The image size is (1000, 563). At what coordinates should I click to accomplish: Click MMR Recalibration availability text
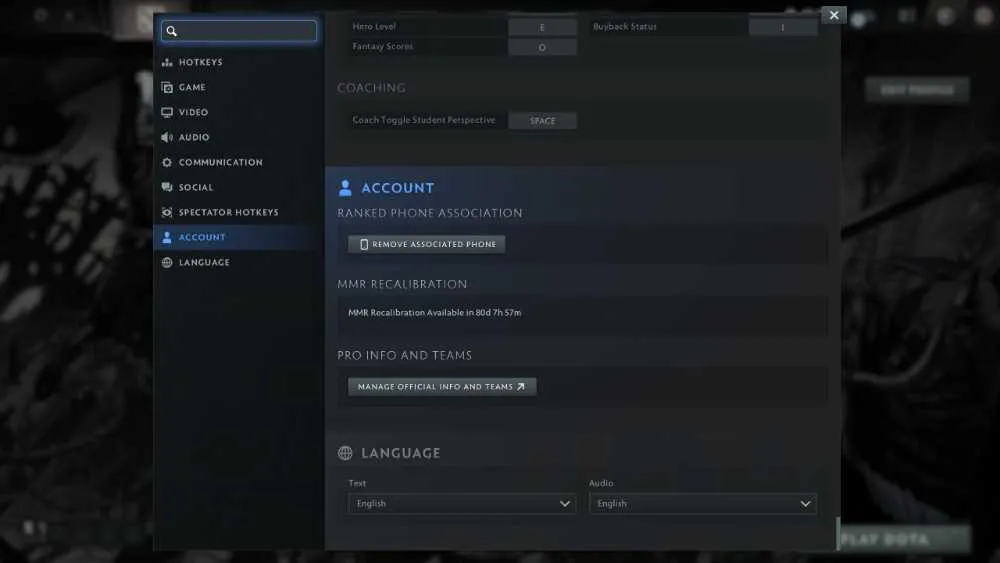click(x=434, y=312)
